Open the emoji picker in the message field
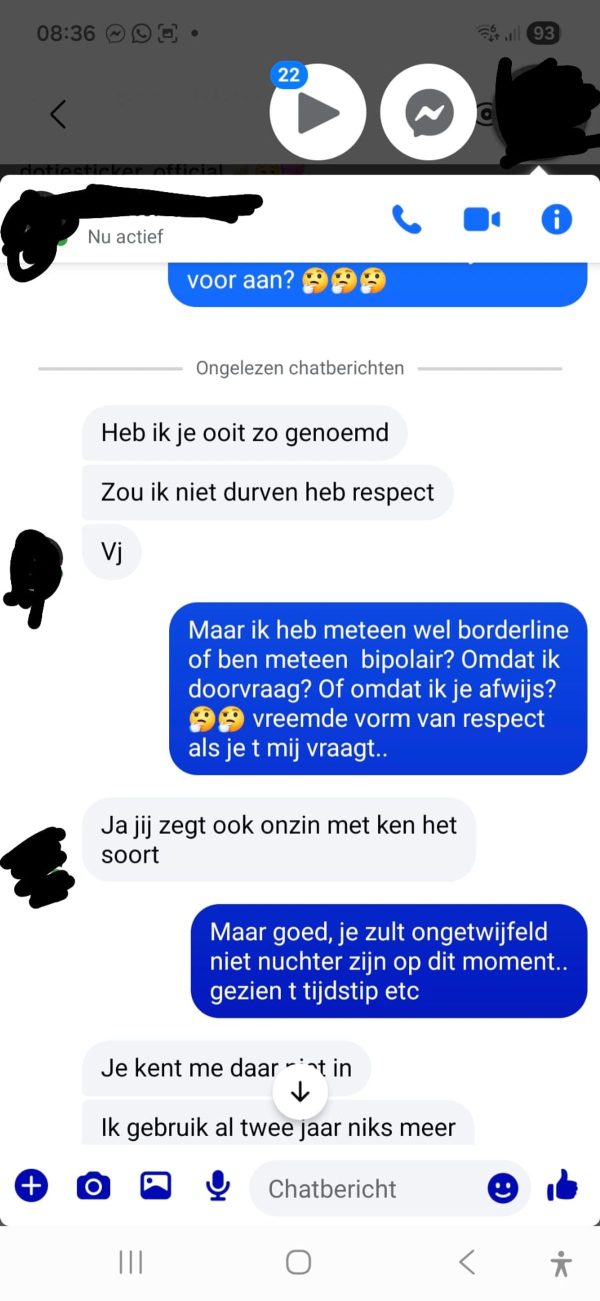The height and width of the screenshot is (1301, 600). click(x=503, y=1188)
